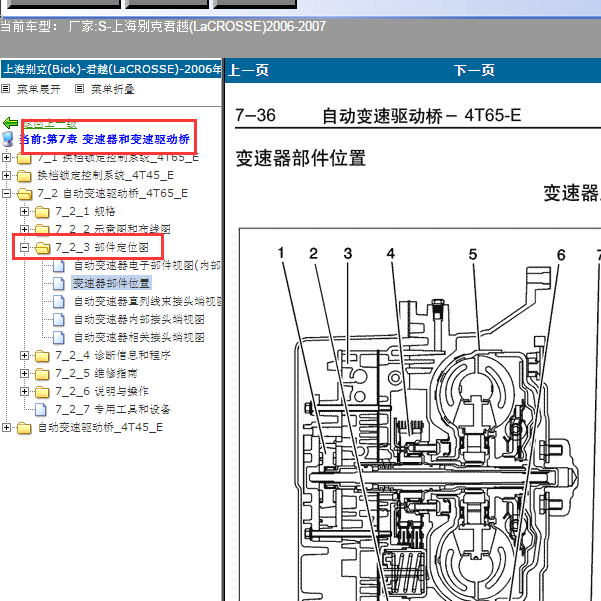Click 自动变速驱动桥_4T45_E label
This screenshot has width=601, height=601.
[x=100, y=427]
